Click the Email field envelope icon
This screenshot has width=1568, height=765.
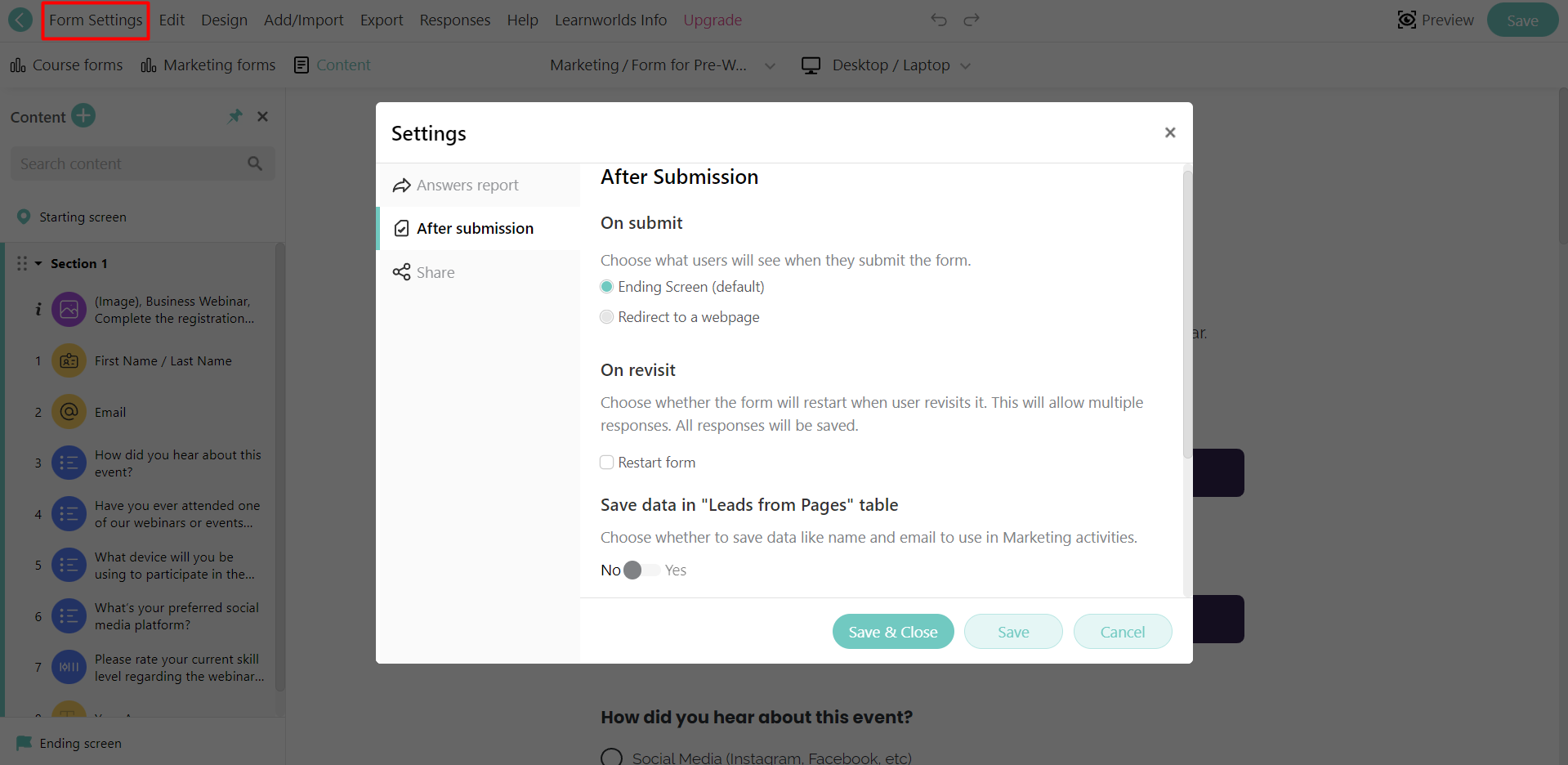click(69, 411)
